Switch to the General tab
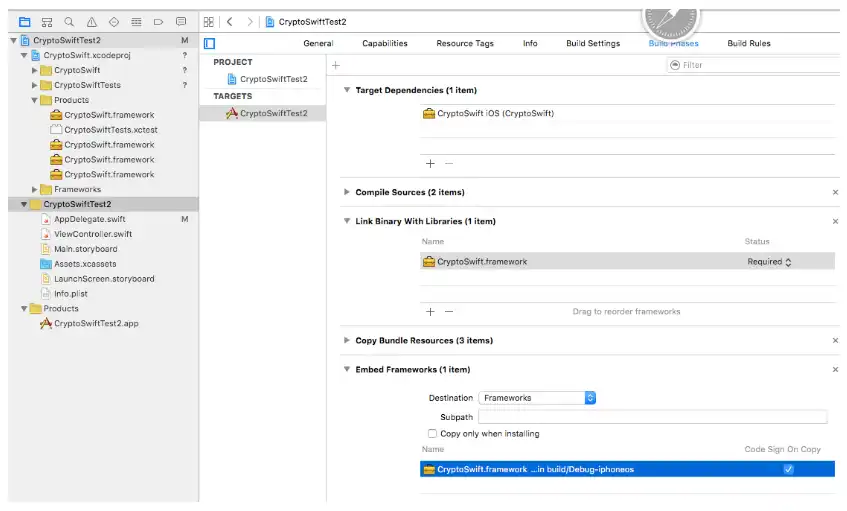 (x=318, y=43)
